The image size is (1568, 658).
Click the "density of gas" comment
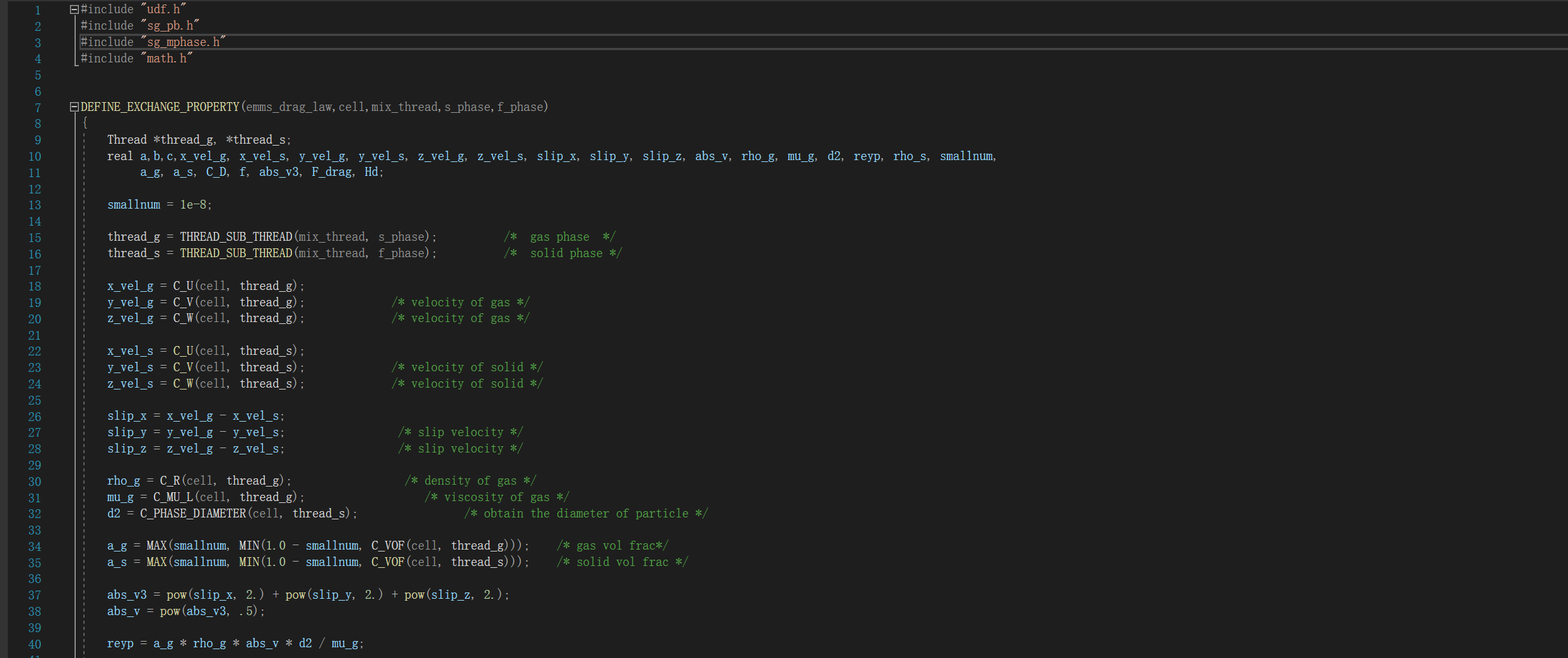[x=470, y=481]
